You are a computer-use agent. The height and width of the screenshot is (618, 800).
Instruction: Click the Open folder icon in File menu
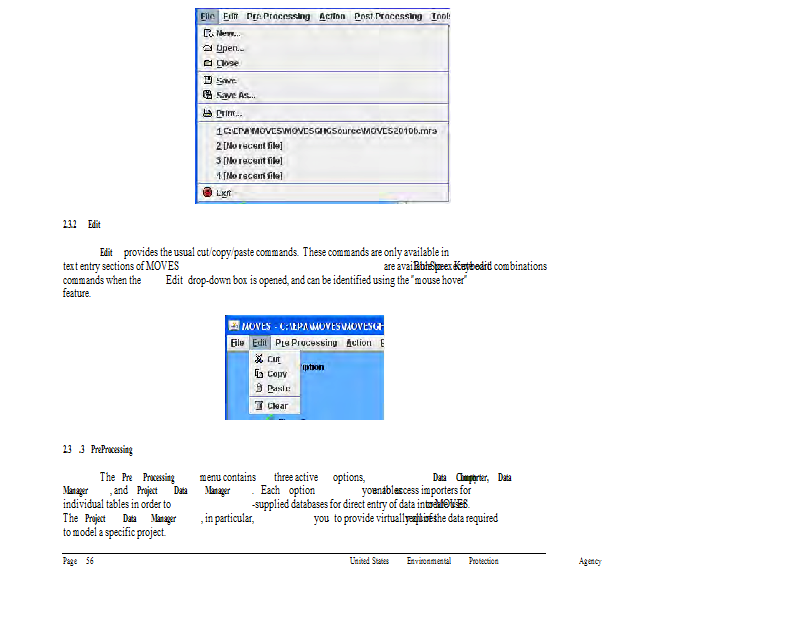pos(208,47)
